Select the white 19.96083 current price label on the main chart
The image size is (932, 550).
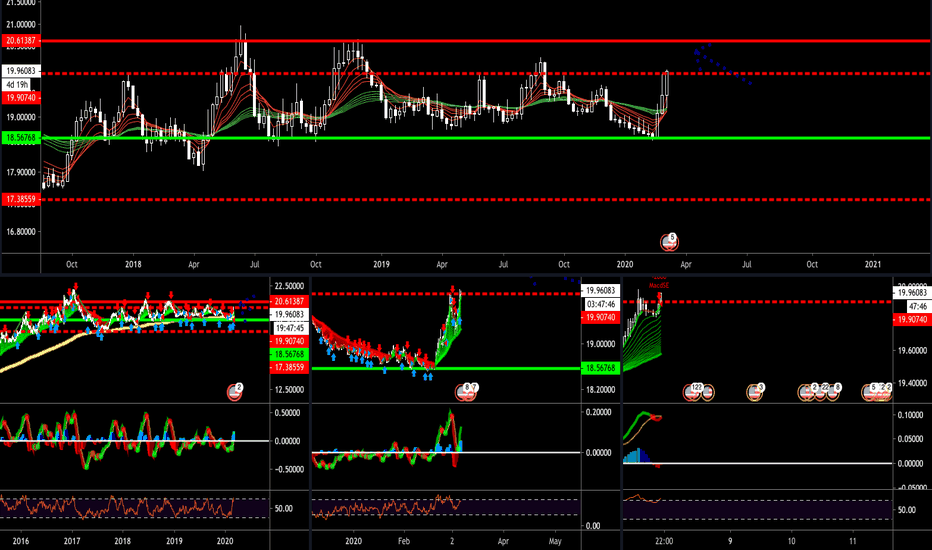tap(21, 71)
